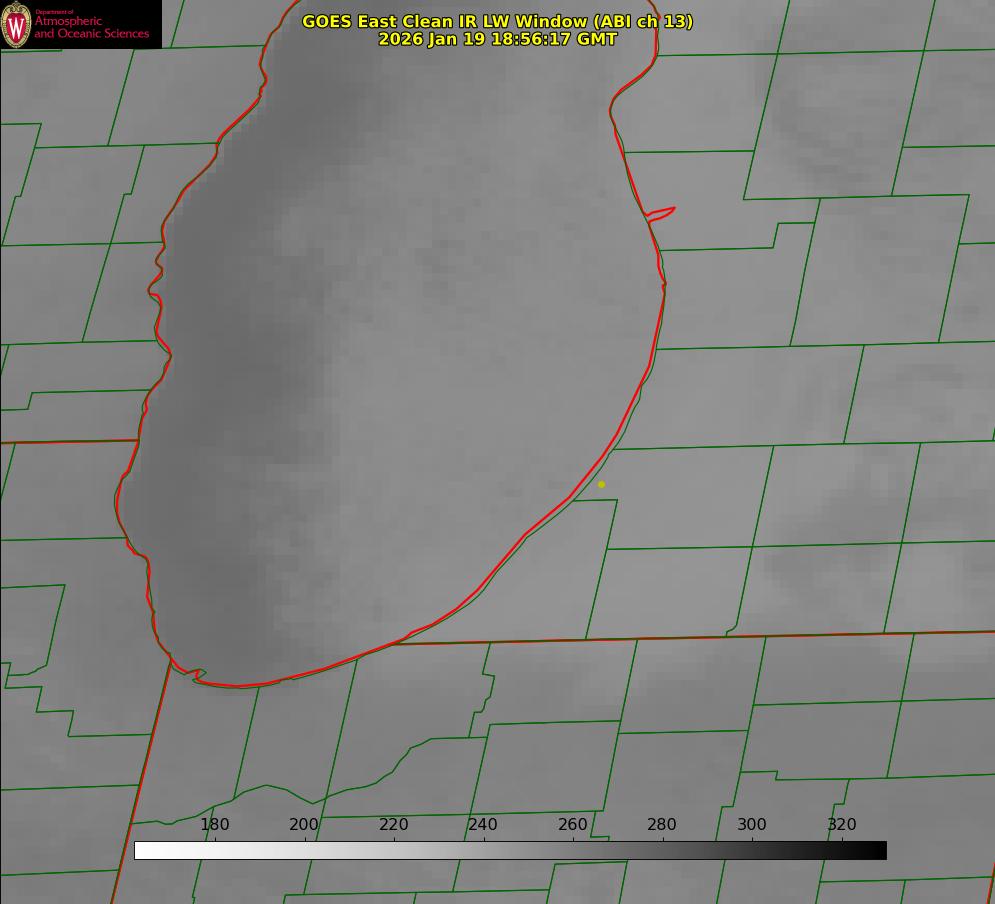Click the small inlet notch at the lake's southwest corner

click(197, 676)
